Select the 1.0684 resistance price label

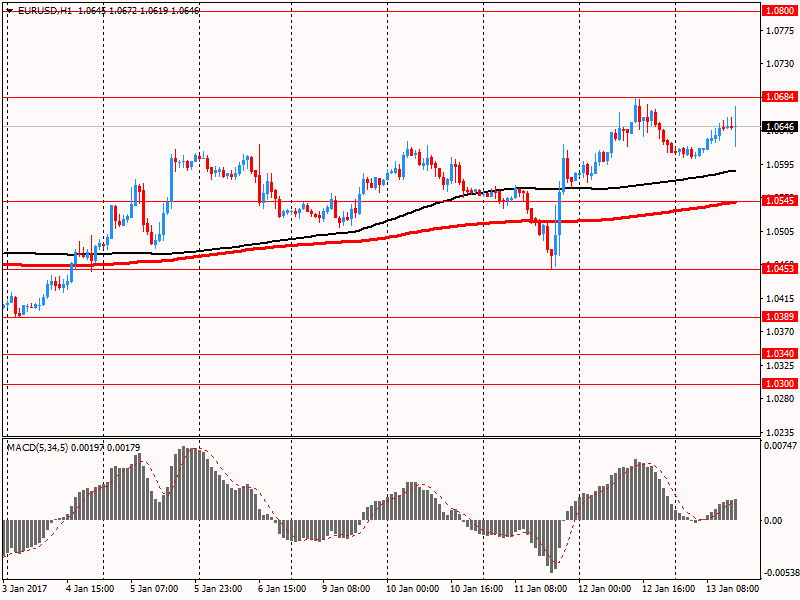(779, 97)
